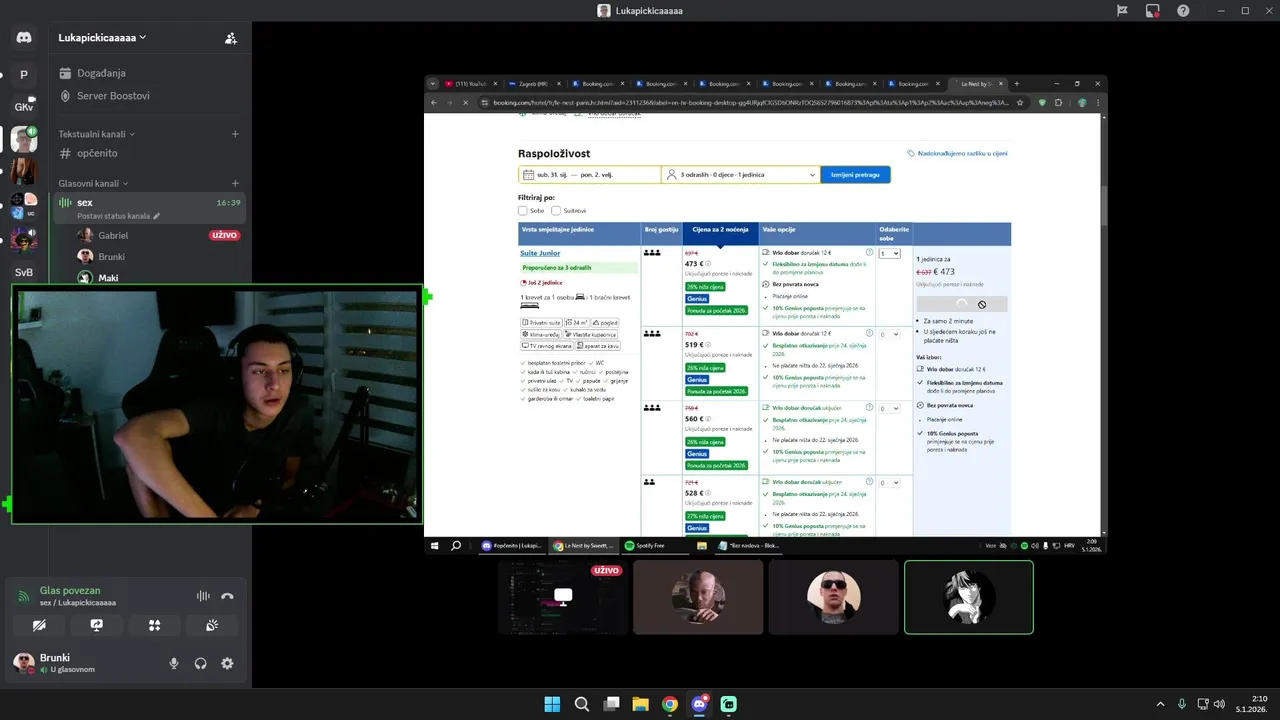The image size is (1280, 720).
Task: Collapse the Glasovni kanali category
Action: [x=93, y=183]
